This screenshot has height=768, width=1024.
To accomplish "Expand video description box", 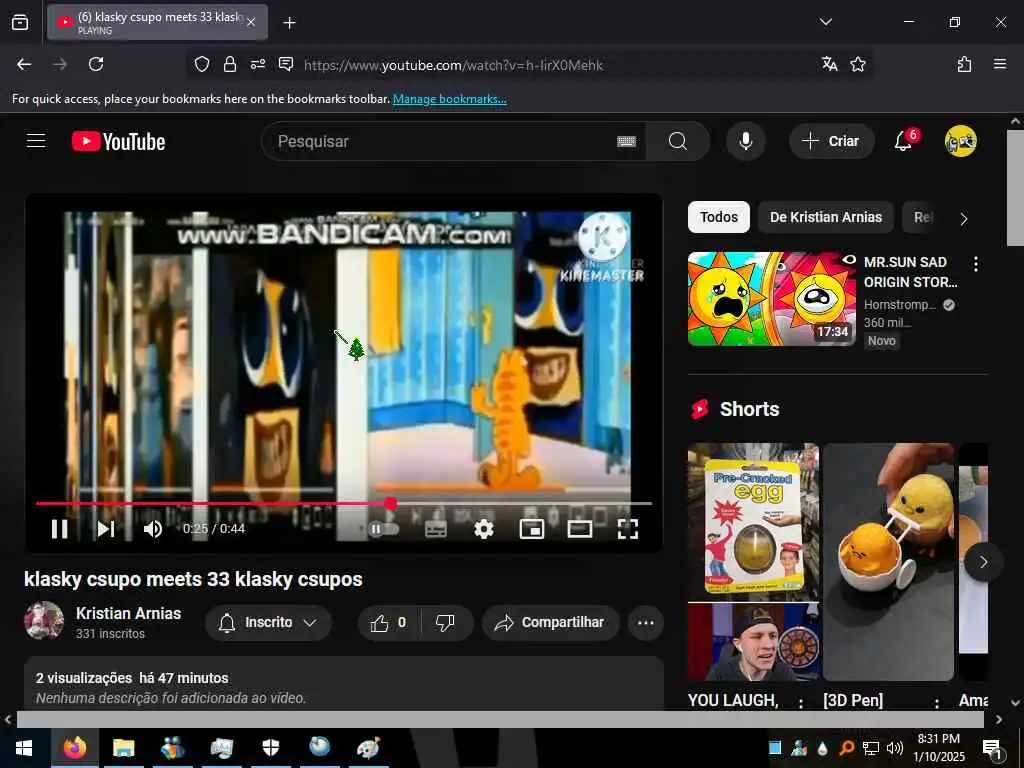I will coord(344,684).
